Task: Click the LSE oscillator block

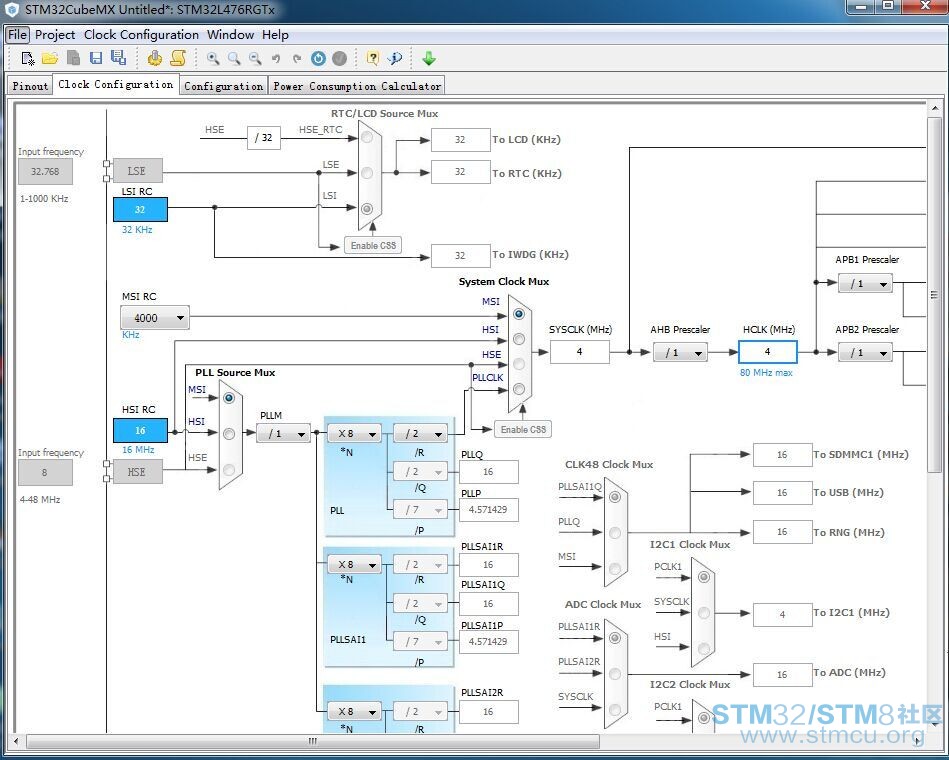Action: click(x=137, y=171)
